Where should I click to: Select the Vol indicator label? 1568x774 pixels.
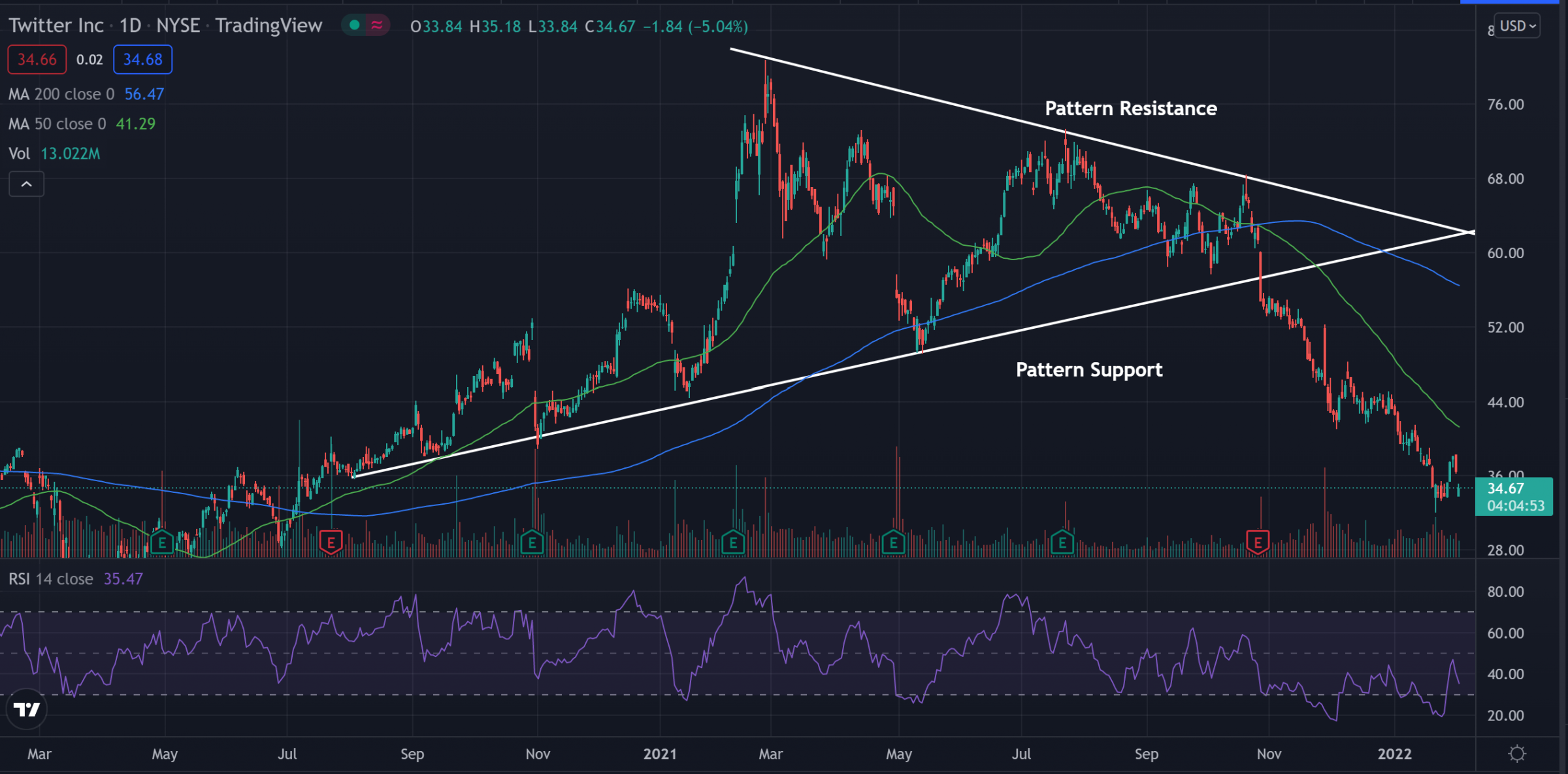[19, 154]
